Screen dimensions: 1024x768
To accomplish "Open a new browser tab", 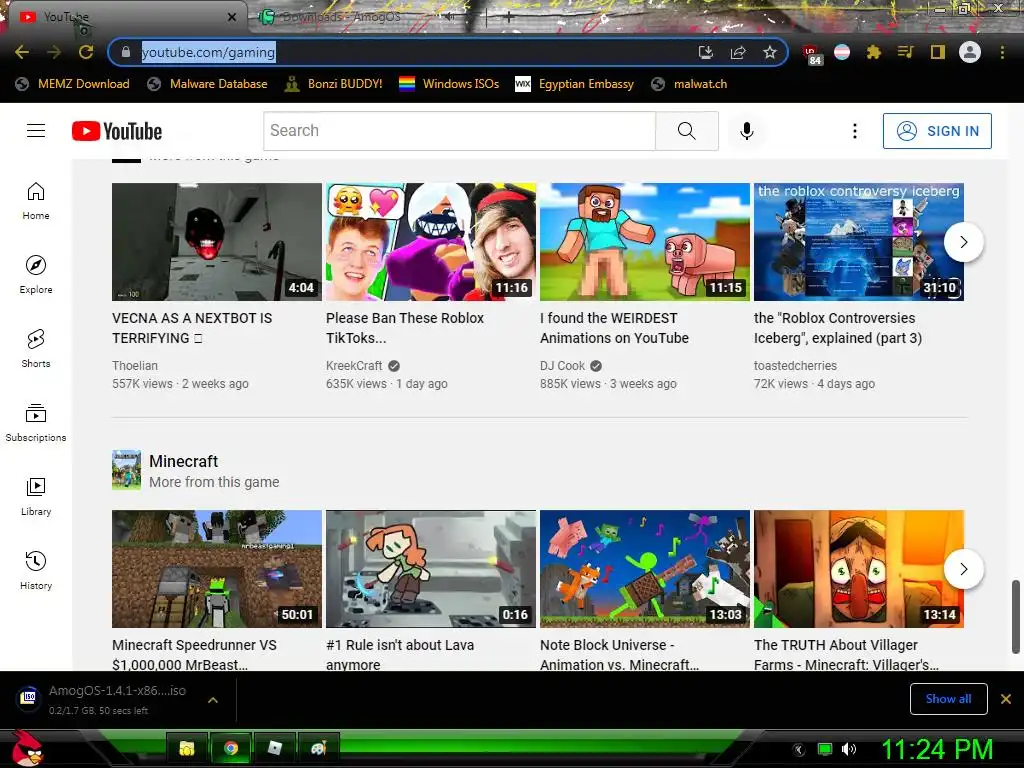I will click(x=508, y=18).
